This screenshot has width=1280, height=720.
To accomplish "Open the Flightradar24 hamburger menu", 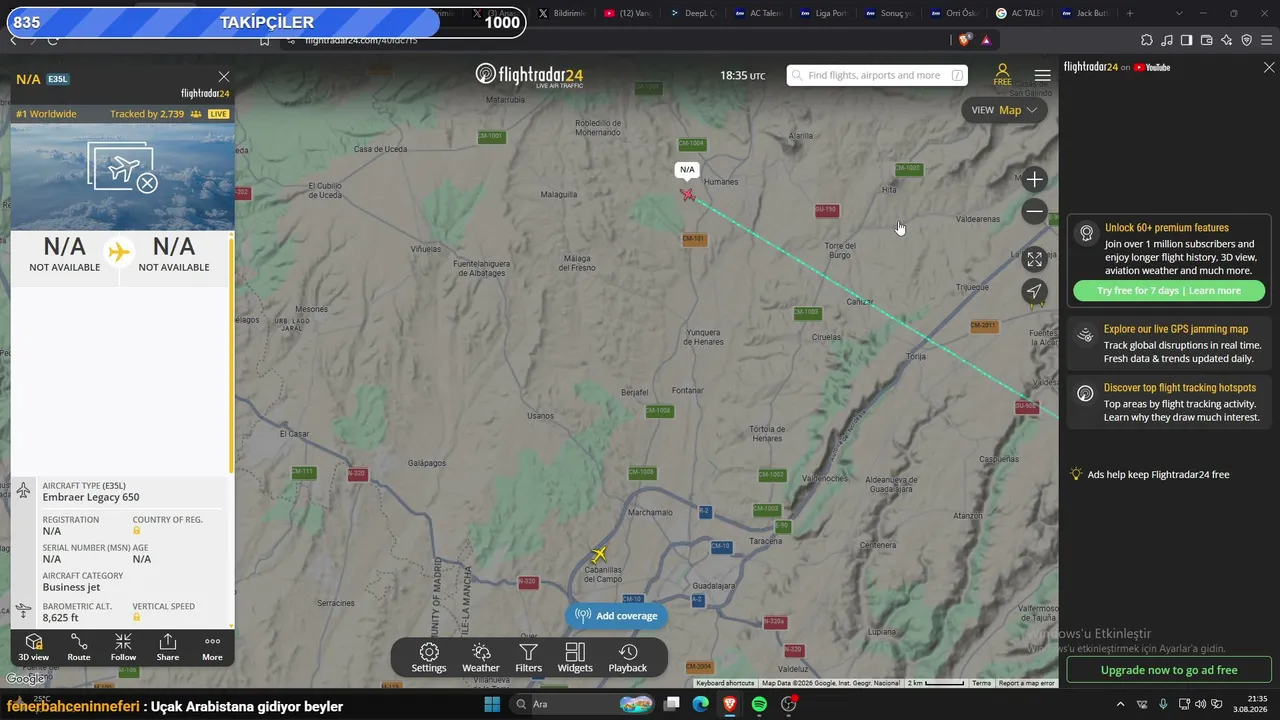I will click(x=1043, y=76).
